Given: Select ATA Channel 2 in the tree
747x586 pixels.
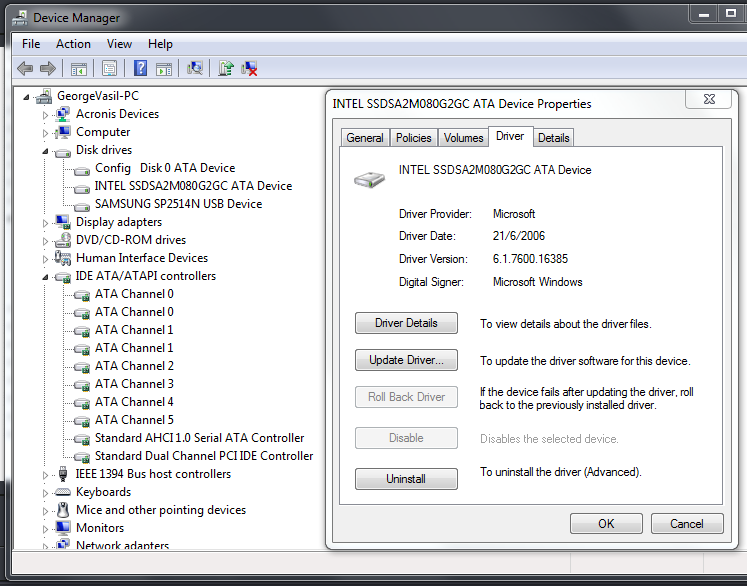Looking at the screenshot, I should [134, 366].
